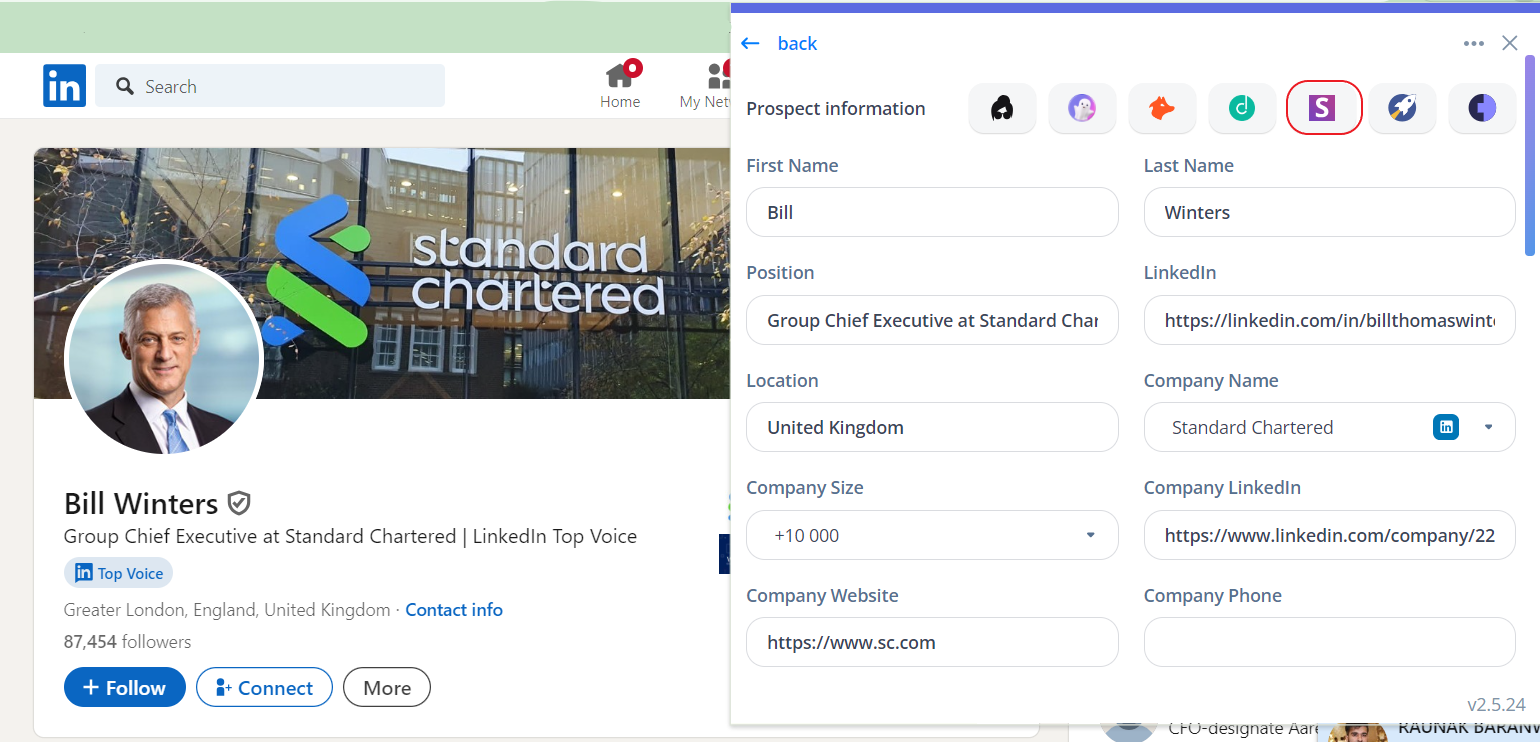This screenshot has width=1540, height=742.
Task: Click the 'Prospect information' heading
Action: point(836,108)
